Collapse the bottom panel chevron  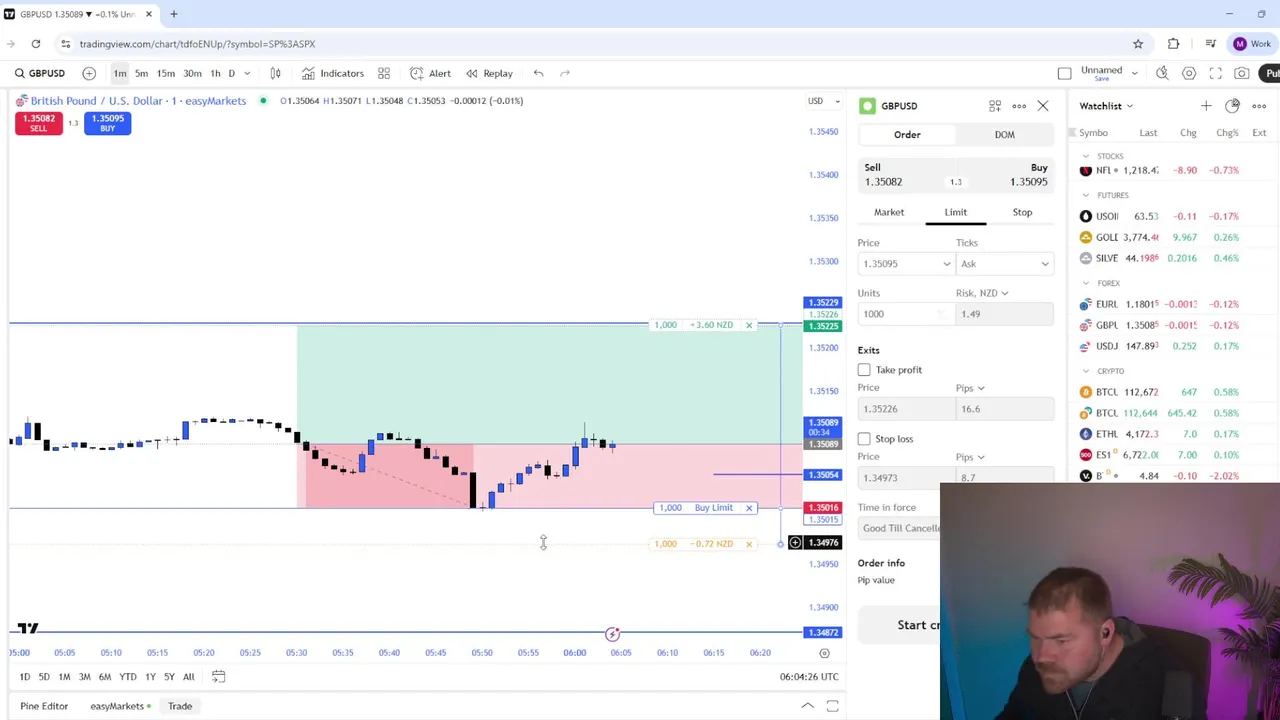[x=807, y=706]
